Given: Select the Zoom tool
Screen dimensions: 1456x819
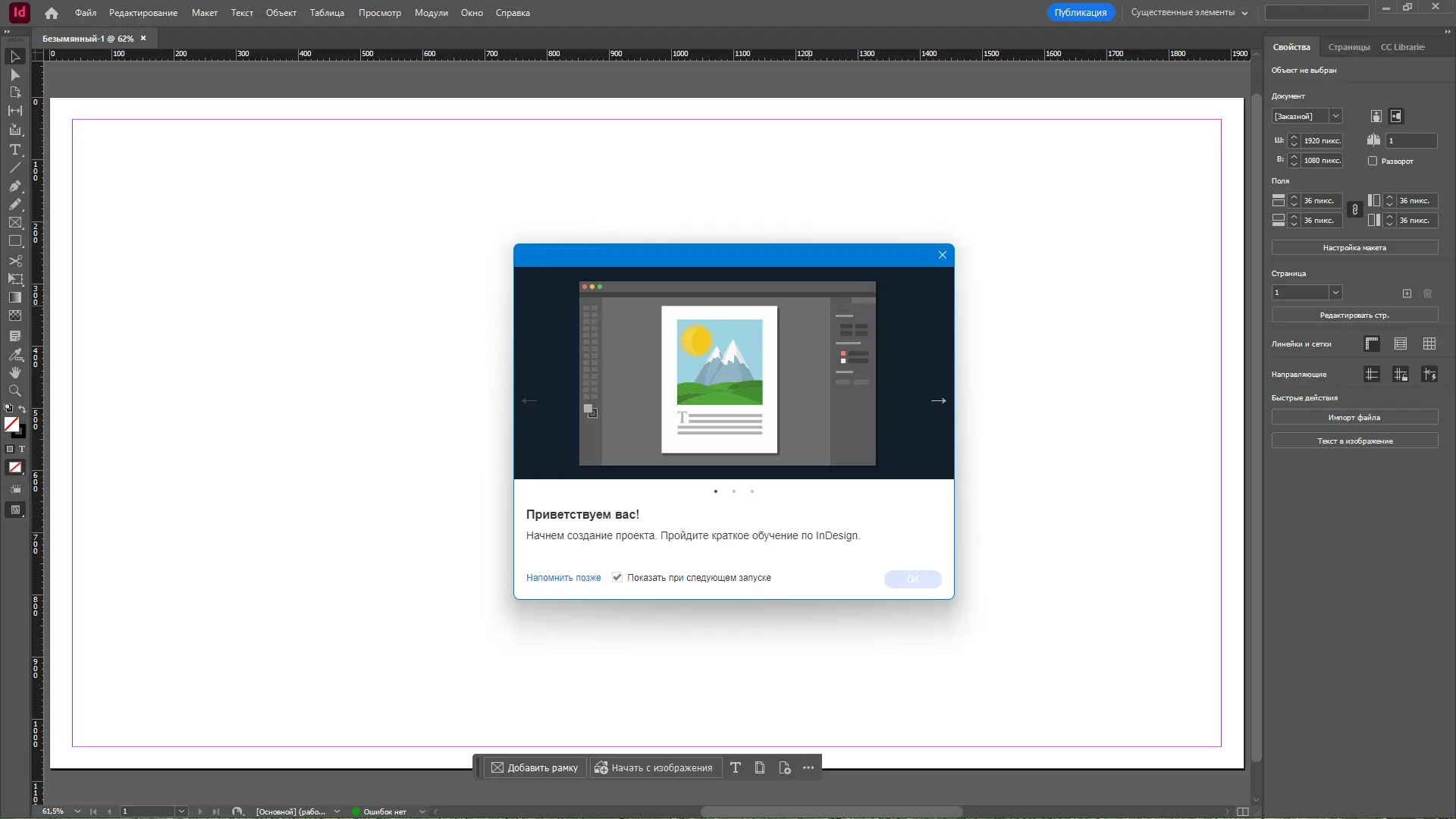Looking at the screenshot, I should (x=15, y=391).
